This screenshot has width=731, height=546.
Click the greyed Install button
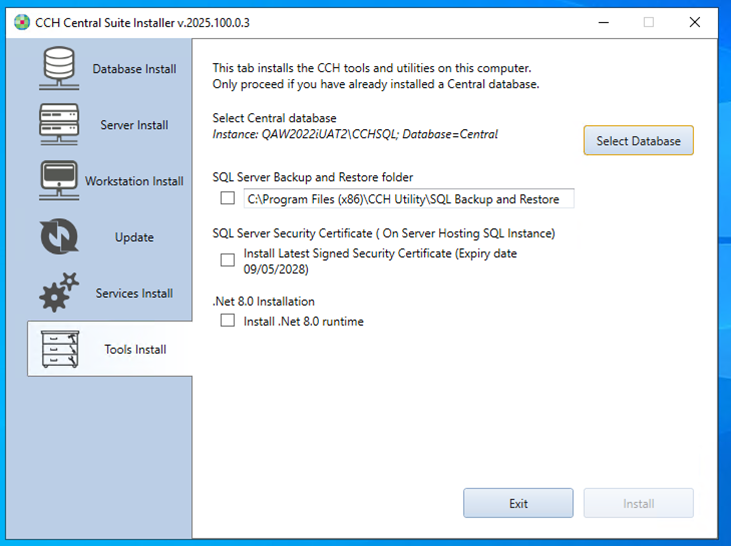point(638,503)
